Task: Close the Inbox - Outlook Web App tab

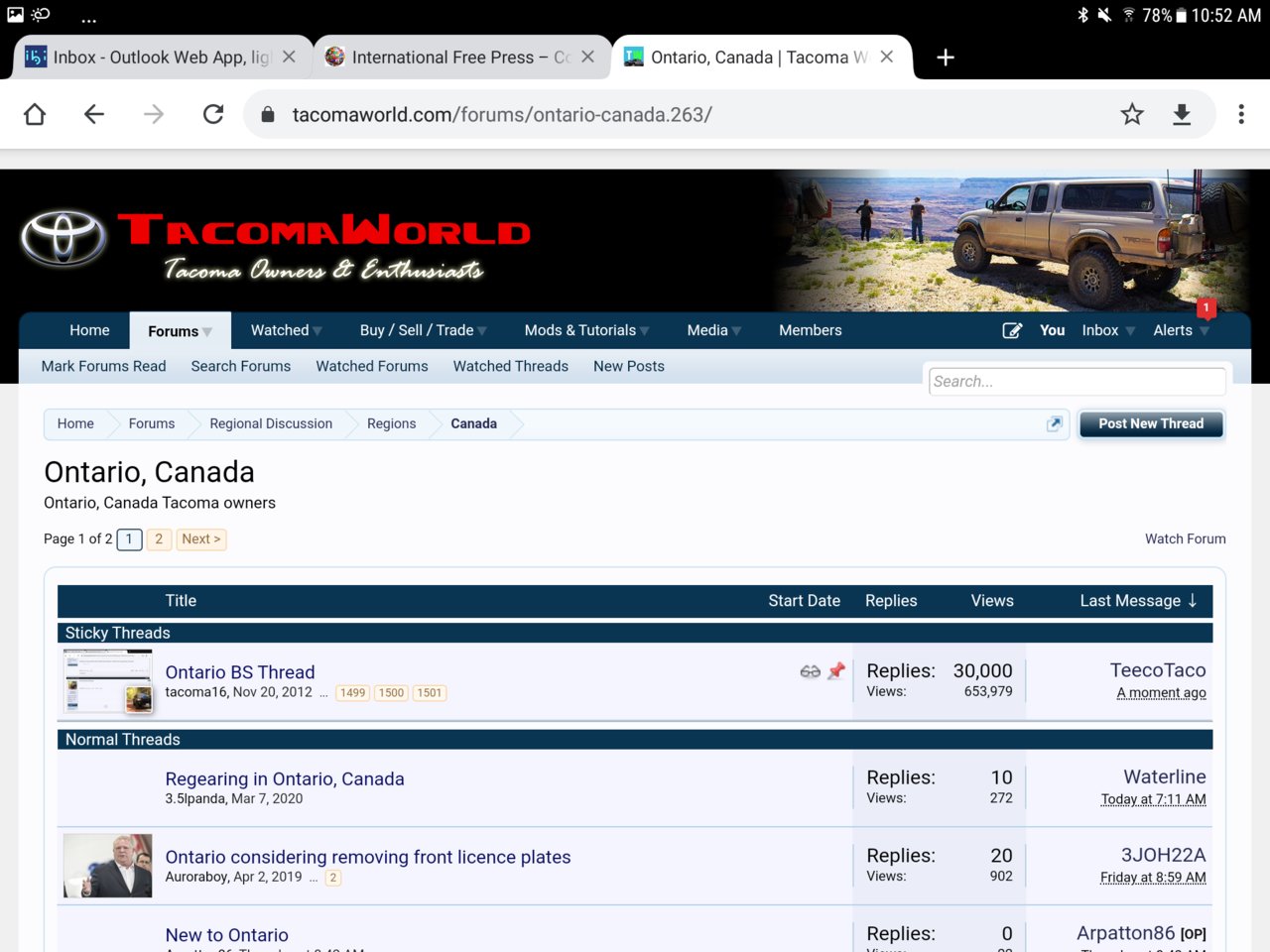Action: (x=289, y=57)
